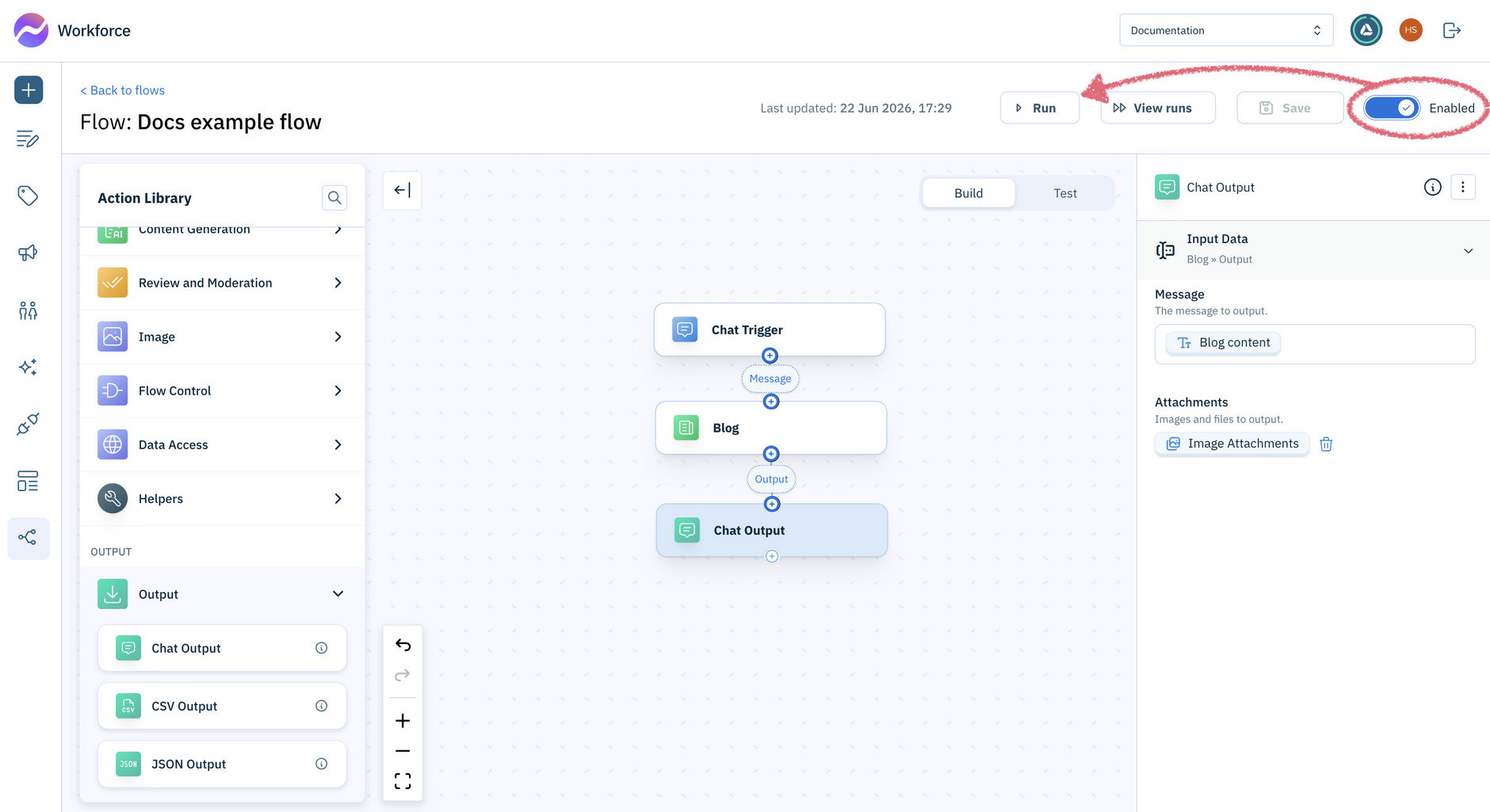Viewport: 1490px width, 812px height.
Task: Click the View runs button
Action: tap(1158, 108)
